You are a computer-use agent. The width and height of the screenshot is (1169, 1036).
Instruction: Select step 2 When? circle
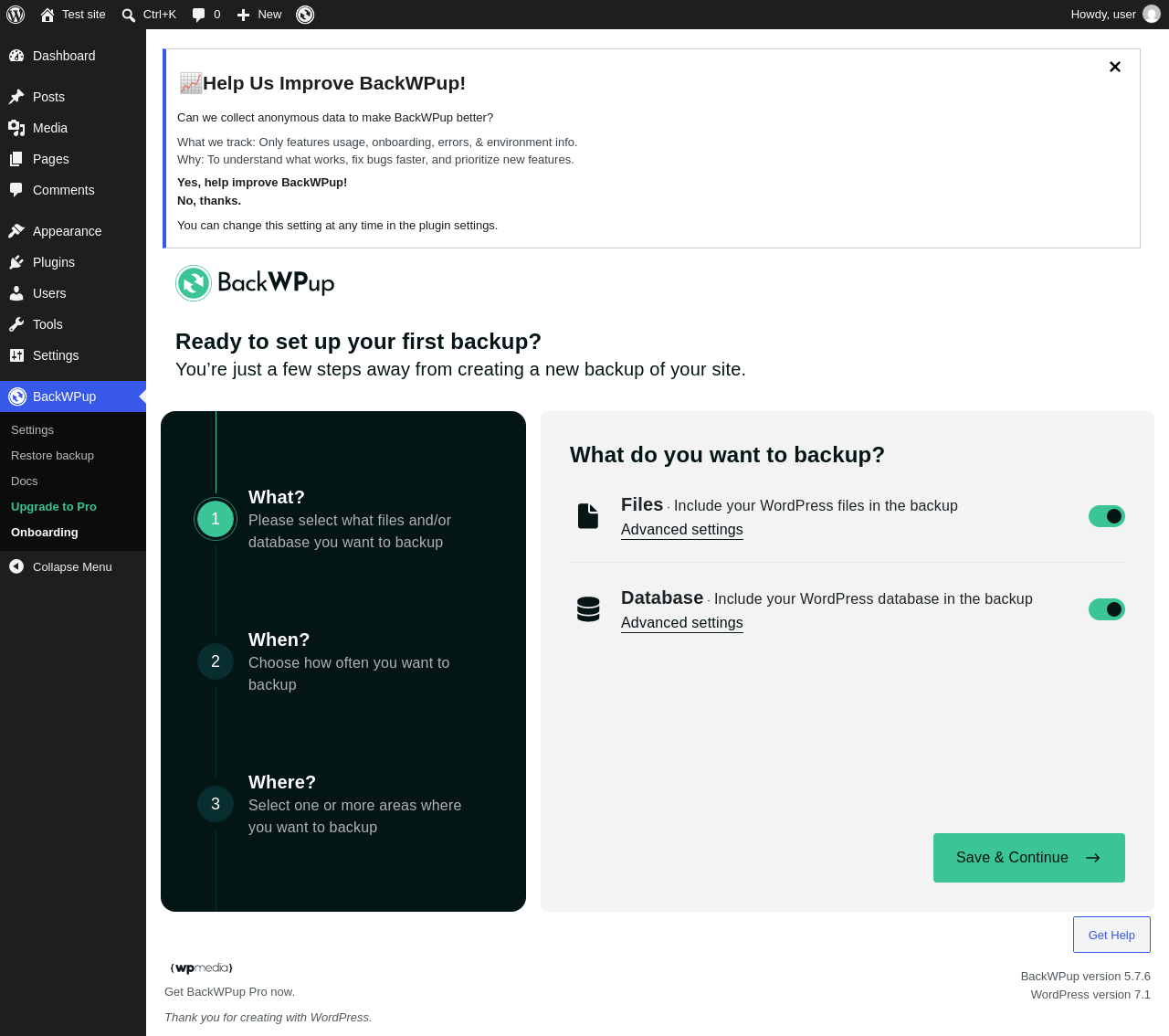(x=216, y=661)
